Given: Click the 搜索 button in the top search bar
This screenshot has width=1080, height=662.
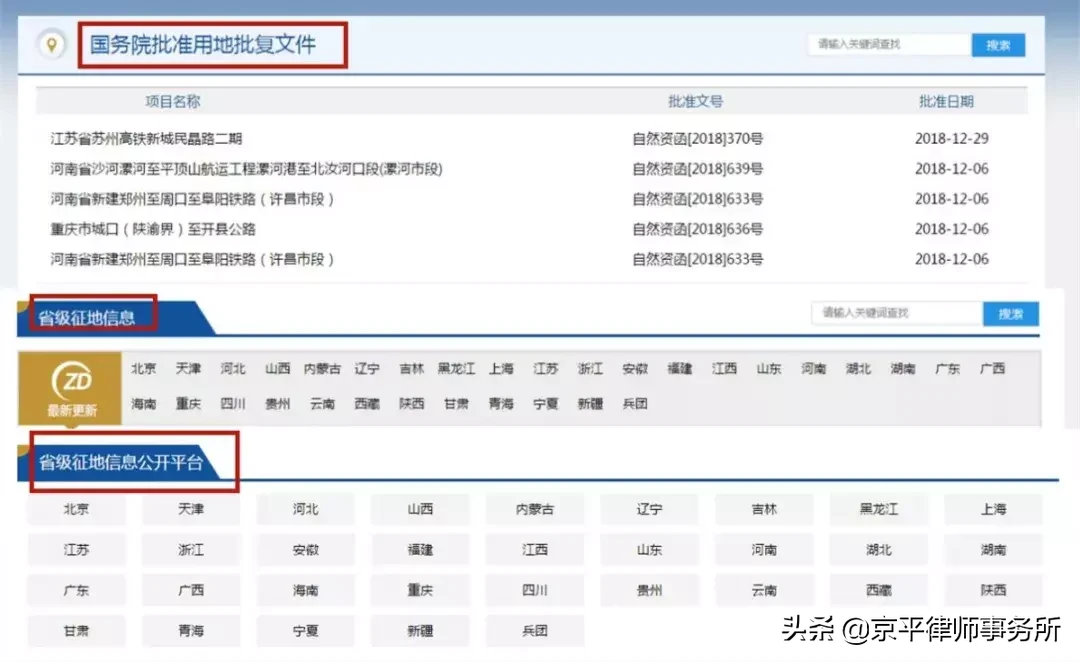Looking at the screenshot, I should 998,44.
